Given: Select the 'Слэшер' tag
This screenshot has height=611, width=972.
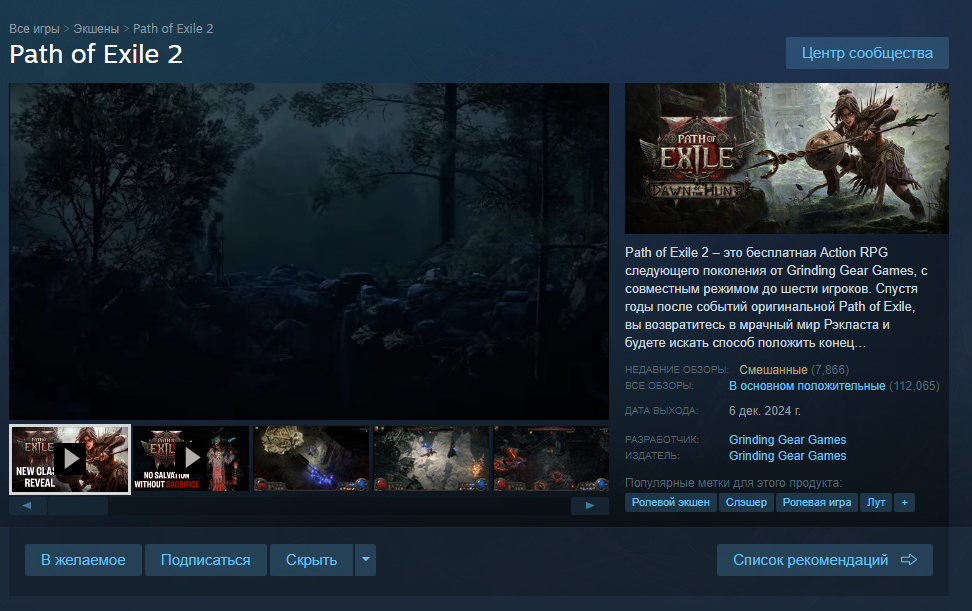Looking at the screenshot, I should click(746, 503).
